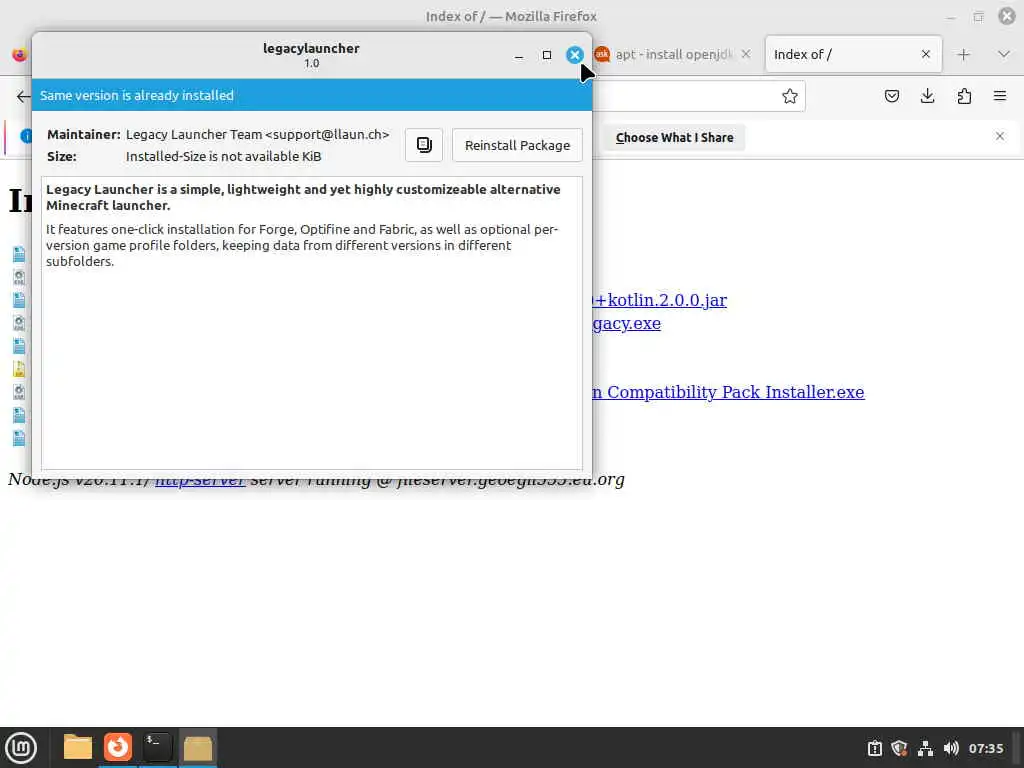This screenshot has height=768, width=1024.
Task: Click the yellow archive file icon in listing
Action: coord(19,369)
